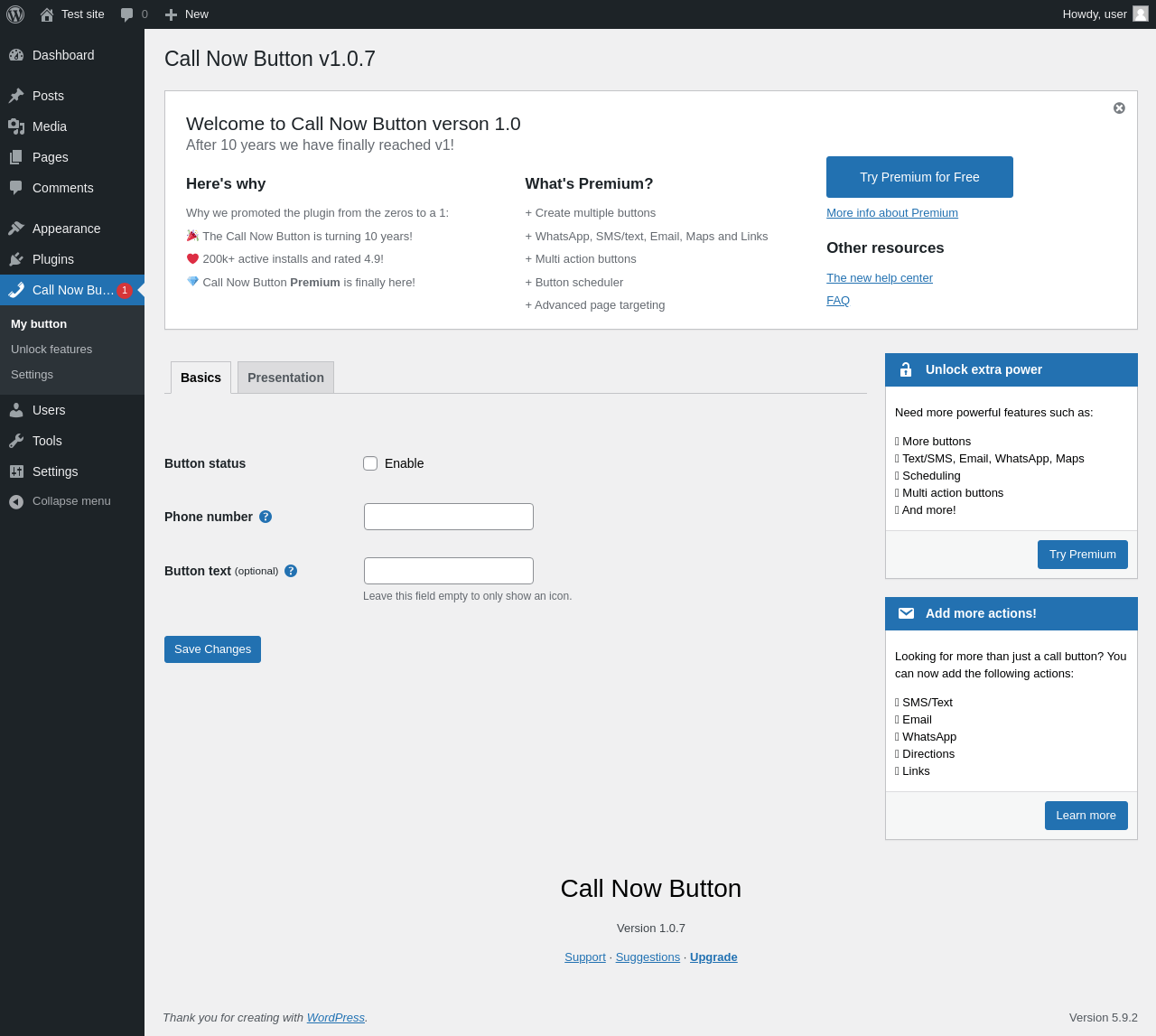Open My button submenu item
This screenshot has width=1156, height=1036.
click(x=39, y=324)
